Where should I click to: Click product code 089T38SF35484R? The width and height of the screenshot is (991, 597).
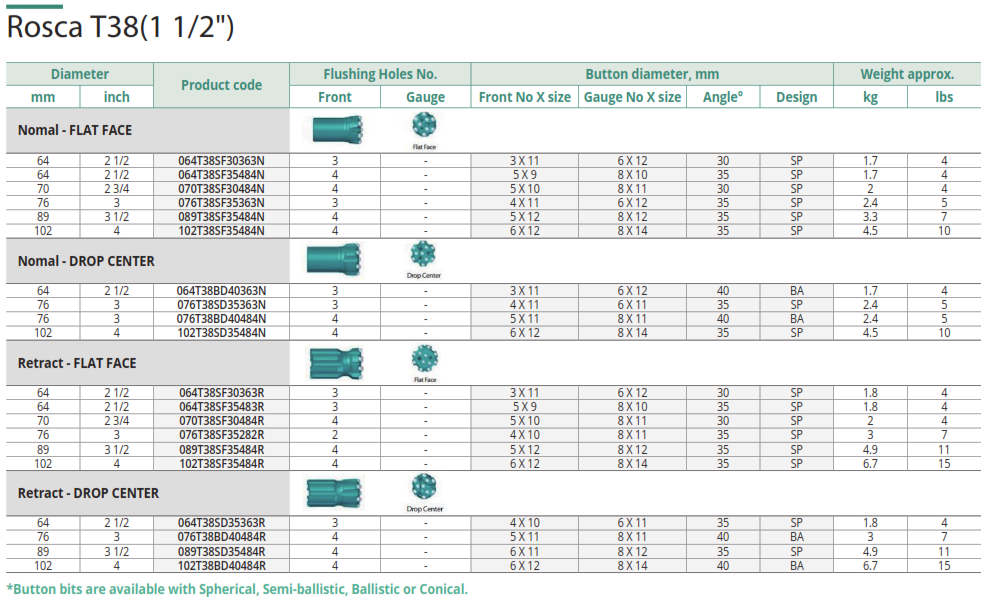pyautogui.click(x=221, y=450)
